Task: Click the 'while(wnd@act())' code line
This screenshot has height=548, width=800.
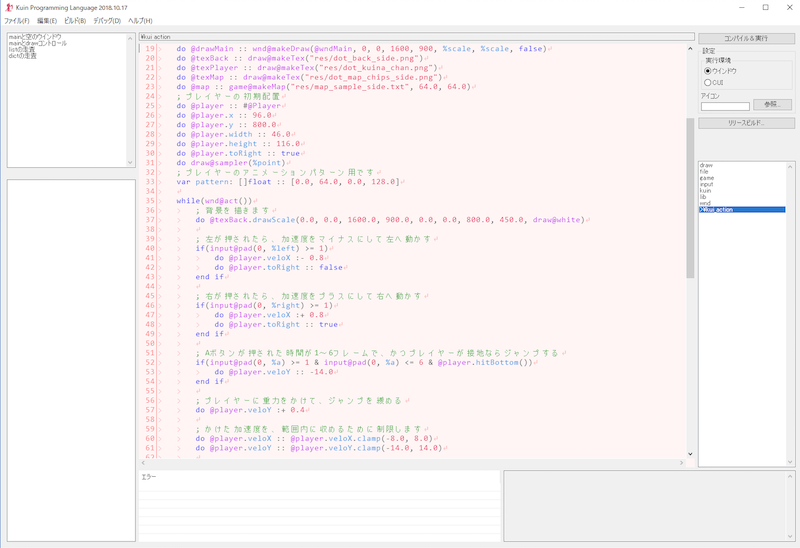Action: [x=214, y=201]
